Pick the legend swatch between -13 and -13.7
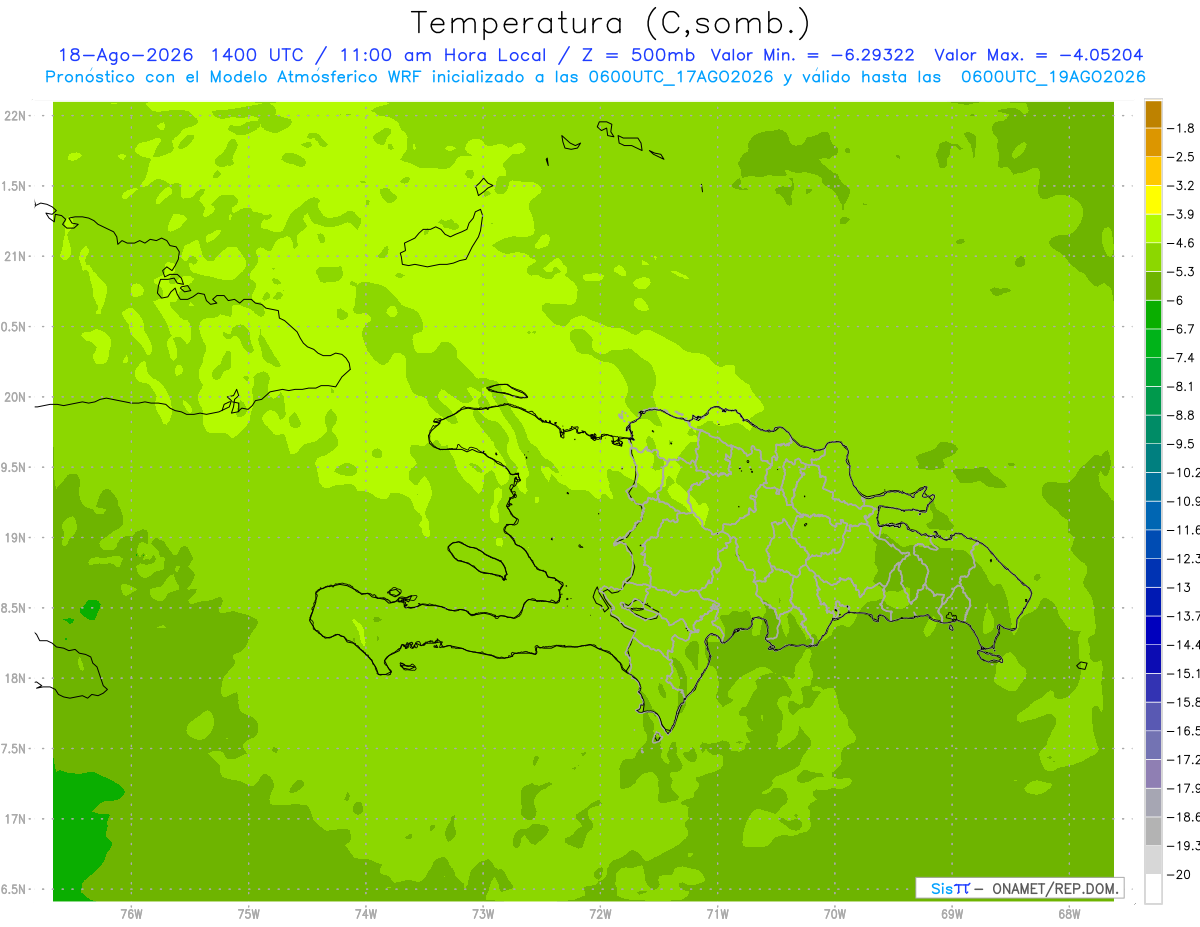The image size is (1200, 927). pyautogui.click(x=1153, y=602)
